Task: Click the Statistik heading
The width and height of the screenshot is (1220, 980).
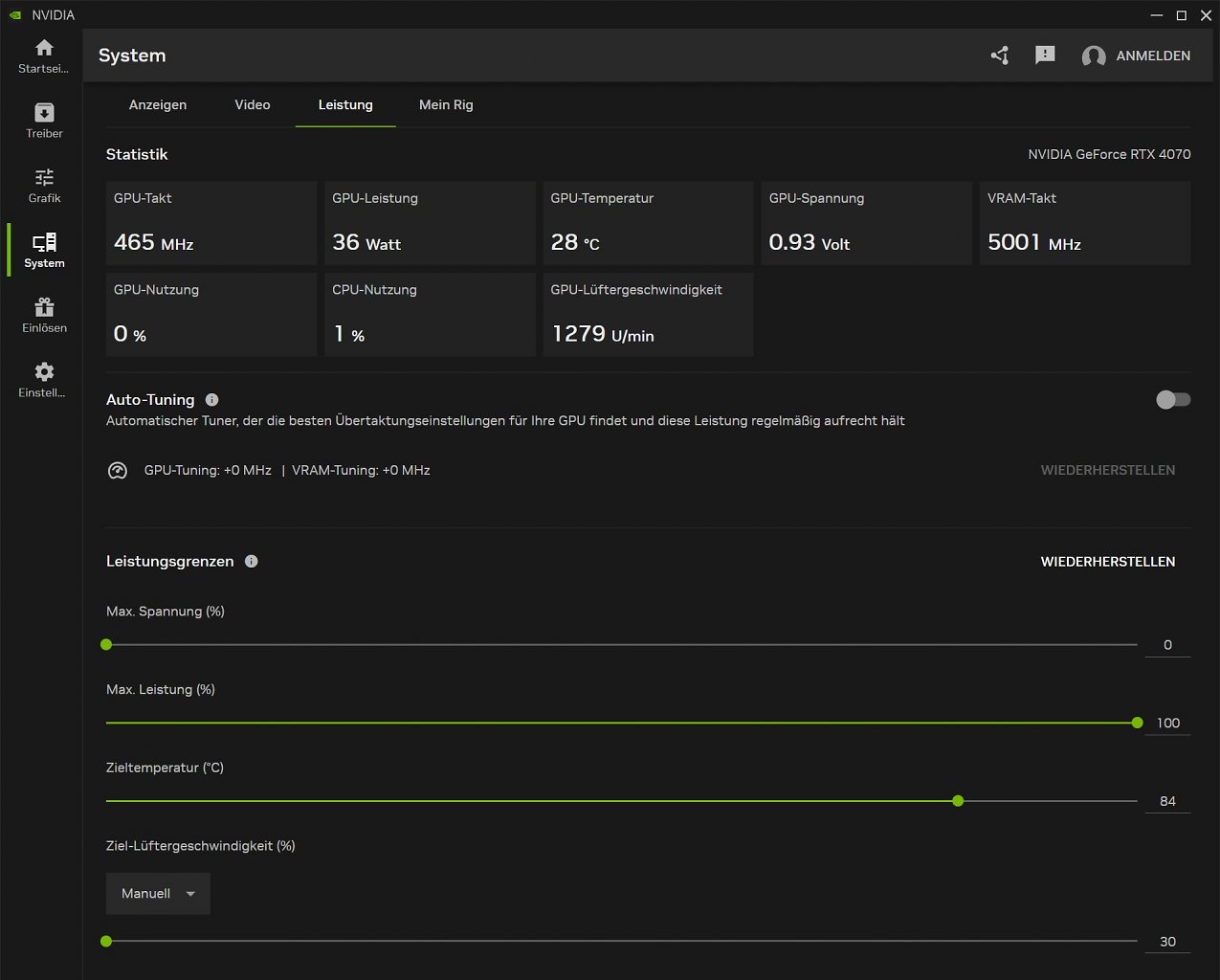Action: pyautogui.click(x=137, y=154)
